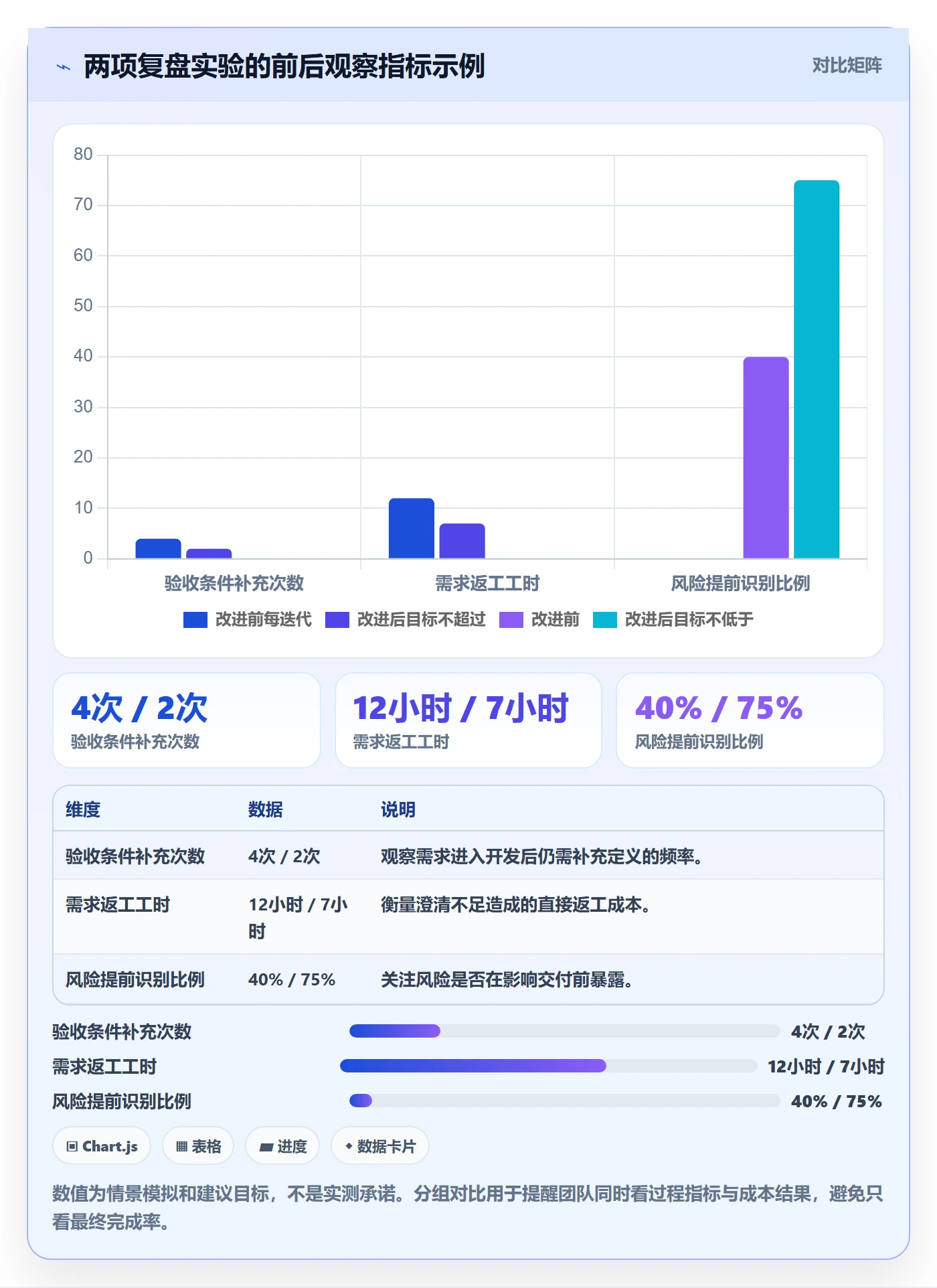Click the 40% / 75% data card
Image resolution: width=937 pixels, height=1288 pixels.
pos(750,720)
